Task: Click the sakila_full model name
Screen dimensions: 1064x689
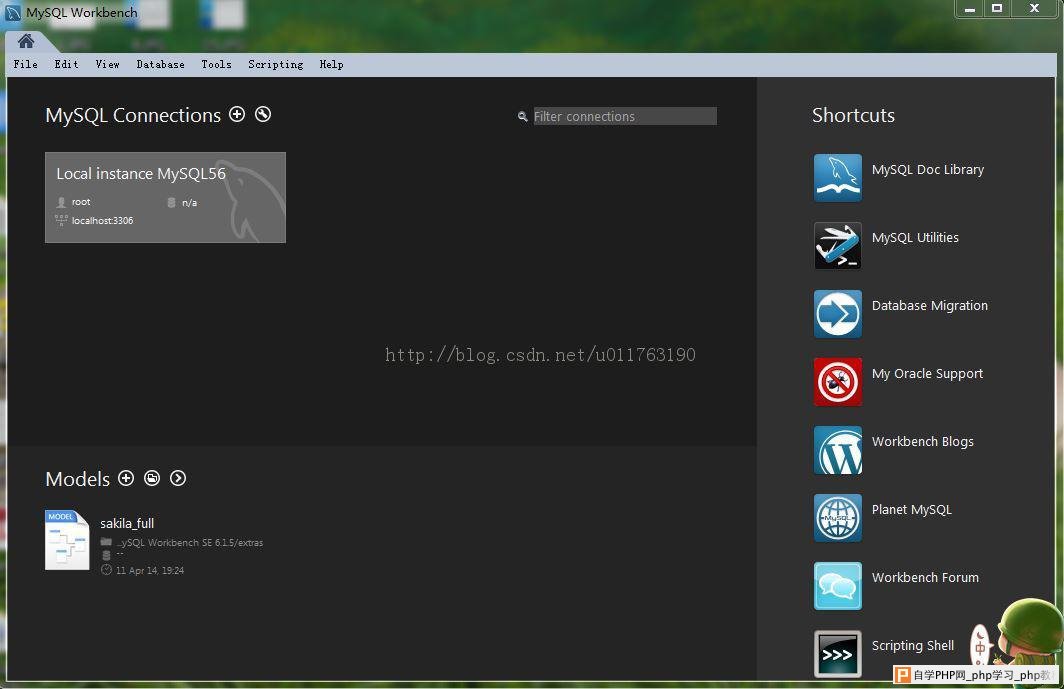Action: pyautogui.click(x=127, y=523)
